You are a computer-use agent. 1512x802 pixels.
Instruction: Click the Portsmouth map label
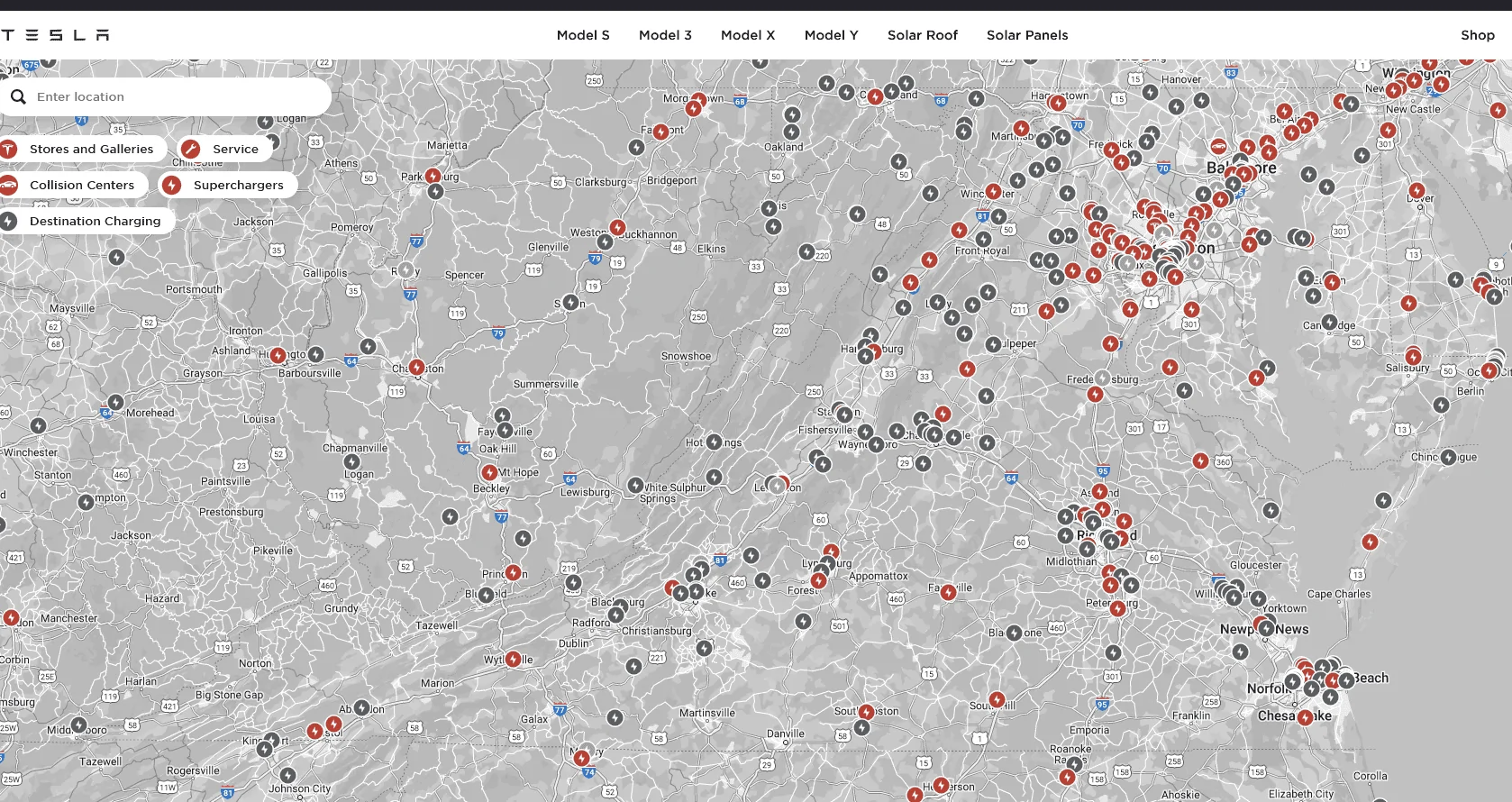click(x=194, y=289)
